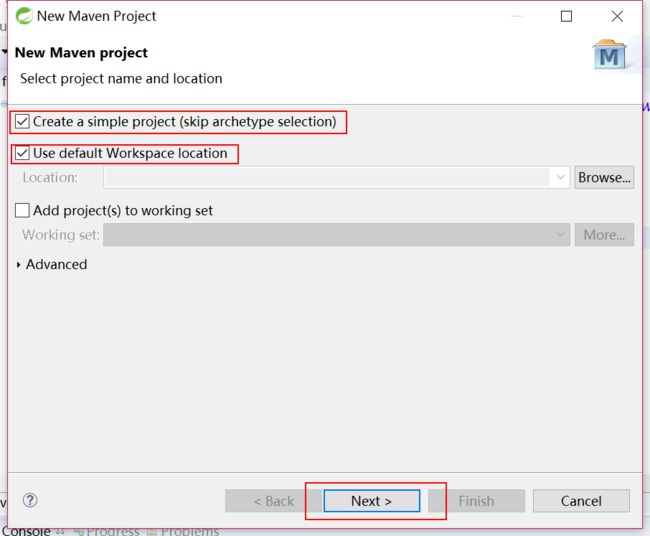
Task: Close the New Maven Project dialog
Action: tap(617, 16)
